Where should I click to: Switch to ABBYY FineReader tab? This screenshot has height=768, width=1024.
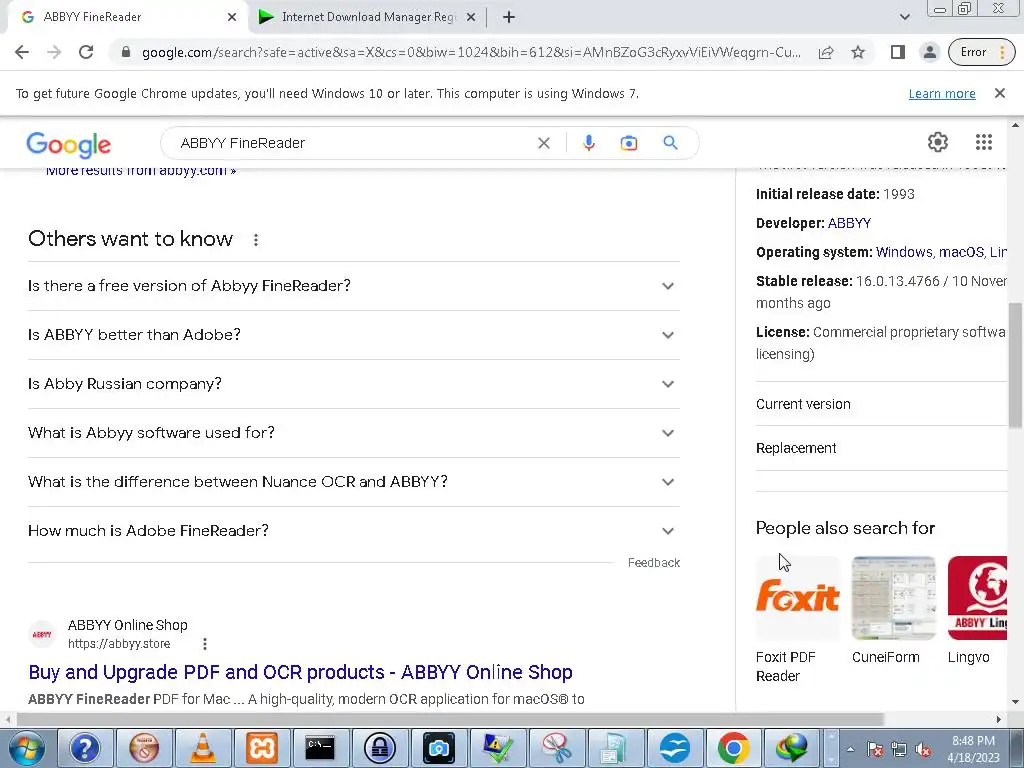coord(124,17)
